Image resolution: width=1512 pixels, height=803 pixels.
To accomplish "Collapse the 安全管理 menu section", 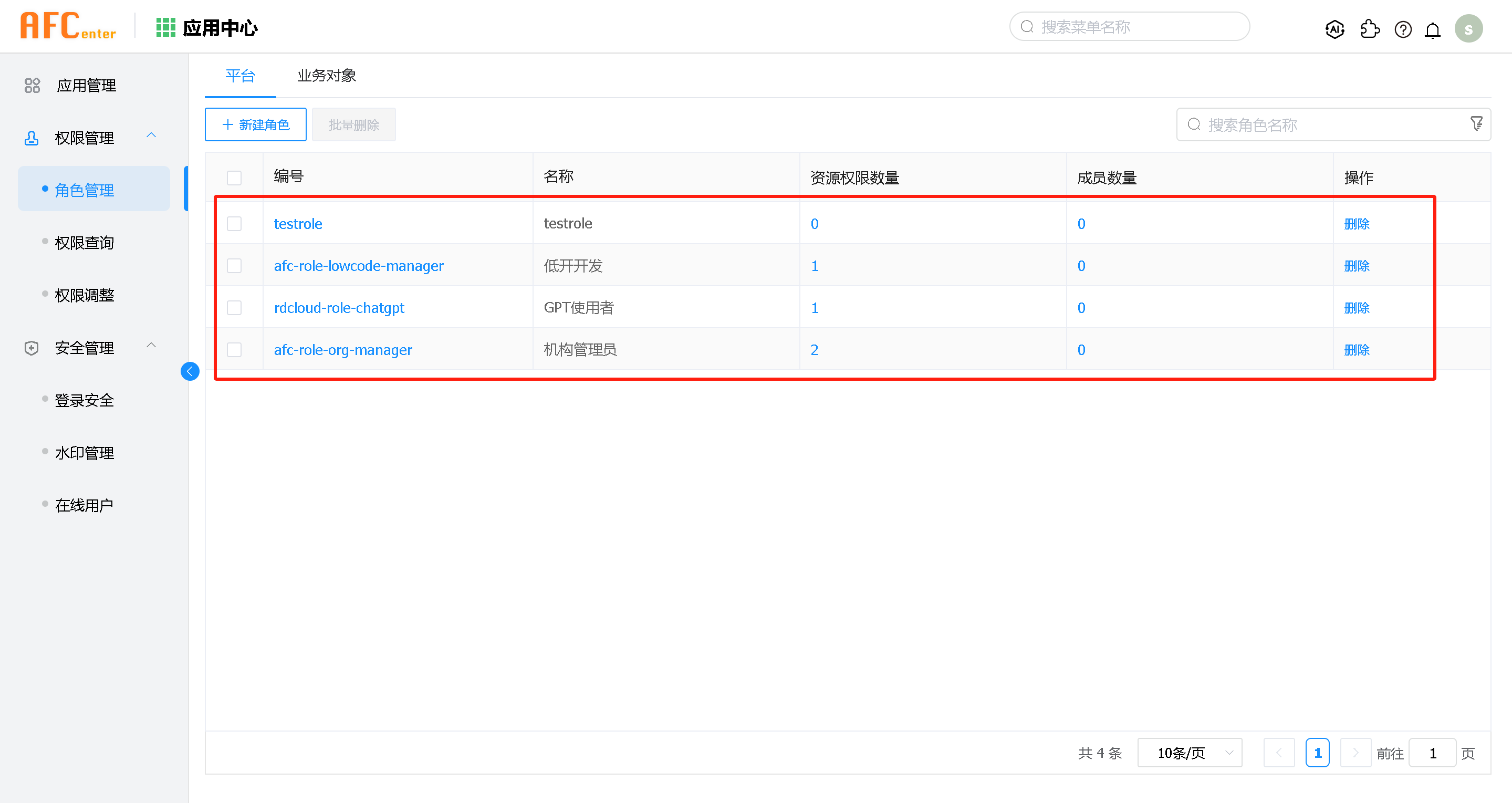I will pos(151,346).
